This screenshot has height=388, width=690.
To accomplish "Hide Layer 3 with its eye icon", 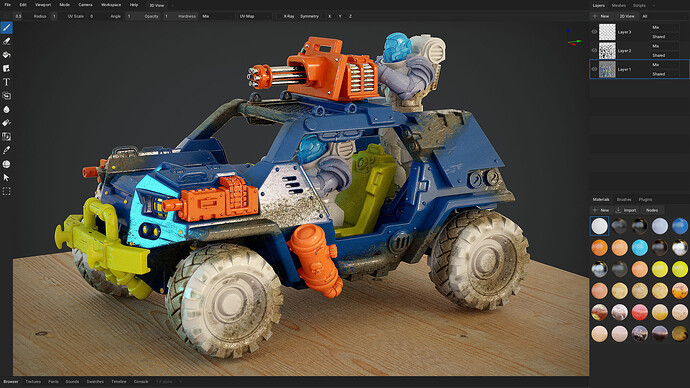I will click(x=594, y=32).
